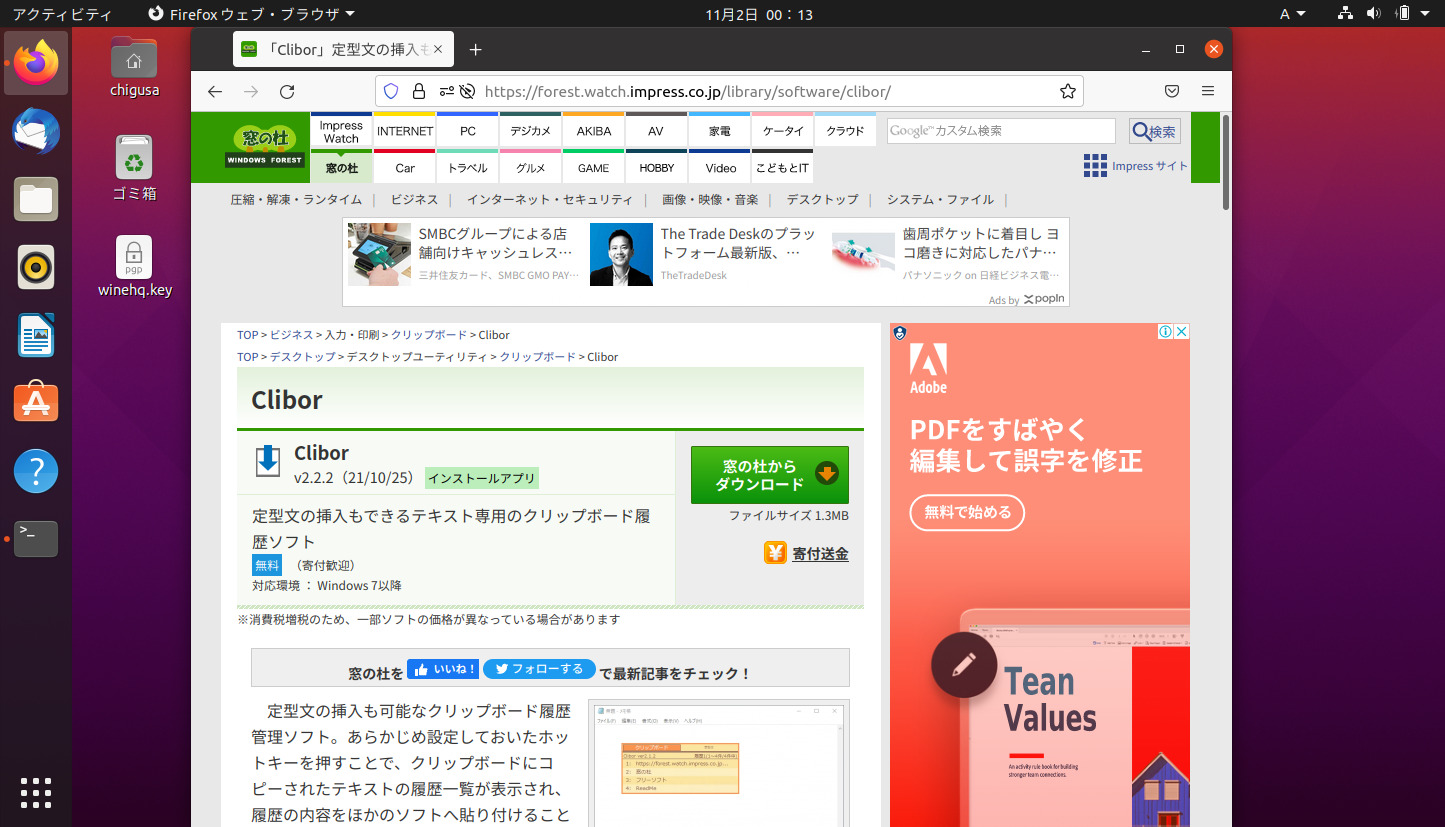The width and height of the screenshot is (1445, 827).
Task: Save page to Pocket
Action: pos(1172,92)
